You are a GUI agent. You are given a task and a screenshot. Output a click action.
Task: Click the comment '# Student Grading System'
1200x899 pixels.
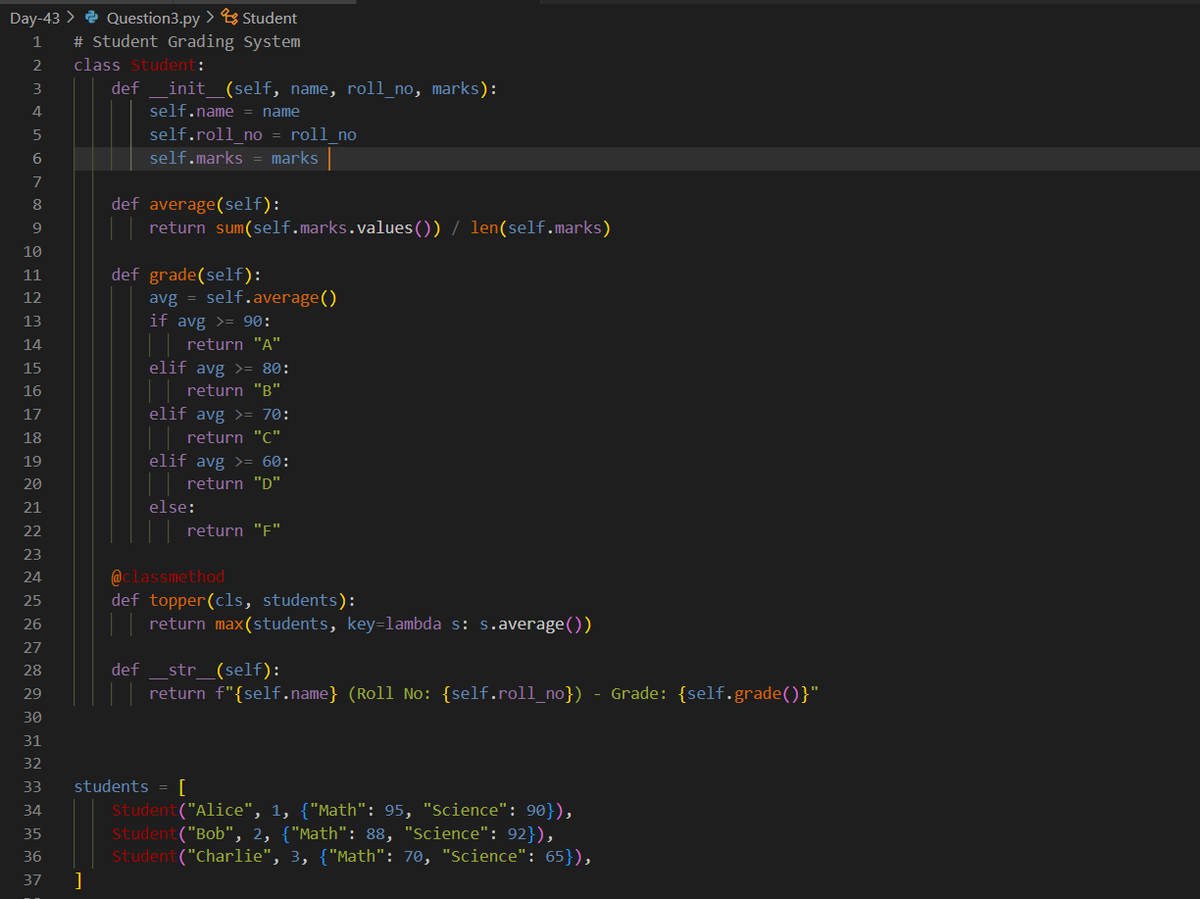(x=187, y=42)
